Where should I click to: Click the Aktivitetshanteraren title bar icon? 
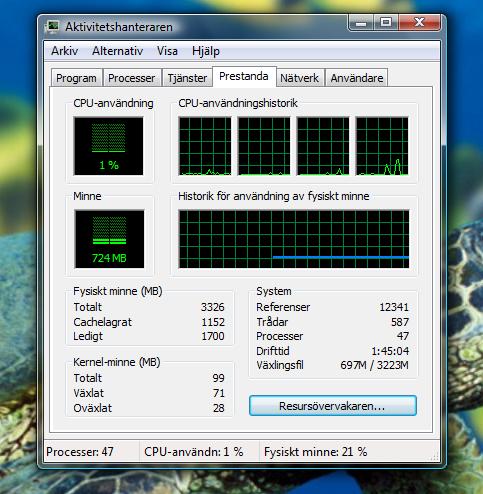(53, 27)
